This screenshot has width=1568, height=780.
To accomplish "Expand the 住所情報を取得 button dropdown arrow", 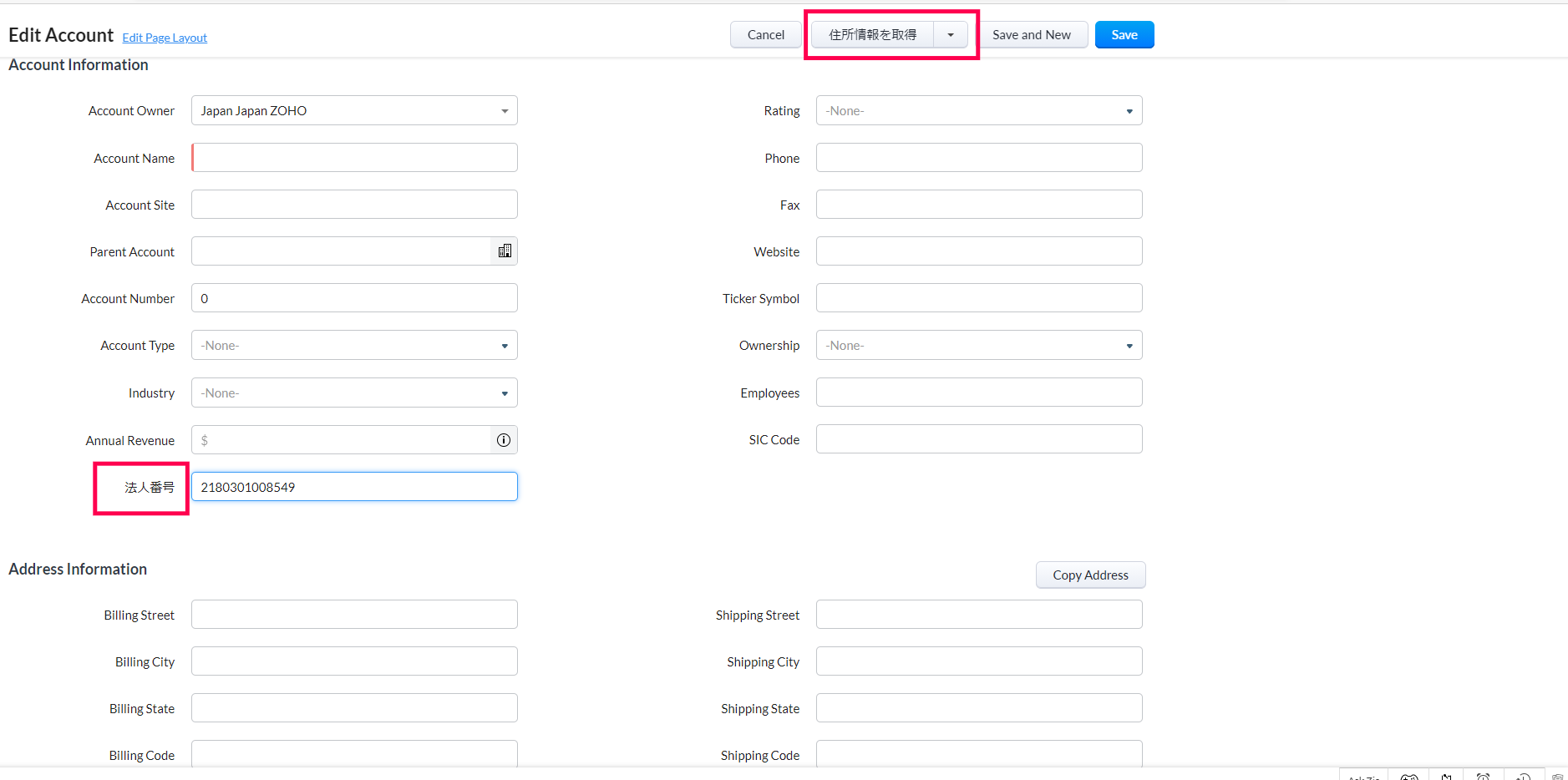I will click(951, 35).
